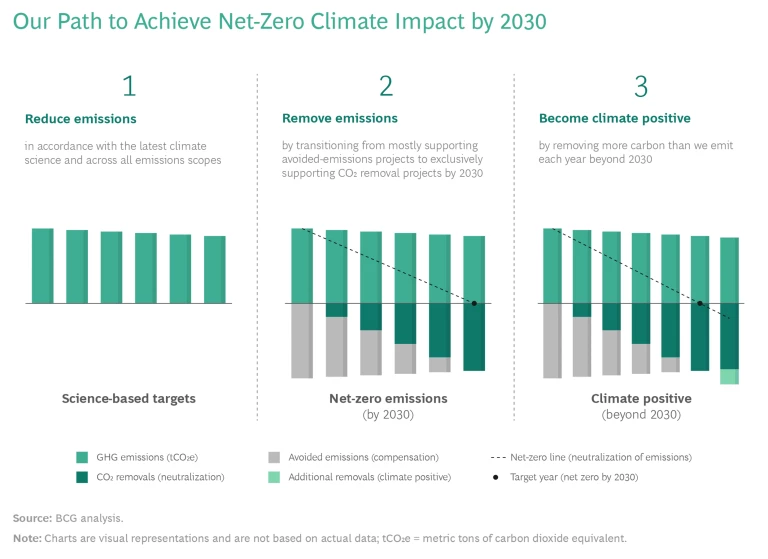Screen dimensions: 768x559
Task: Select the large number 3 step heading
Action: (641, 87)
